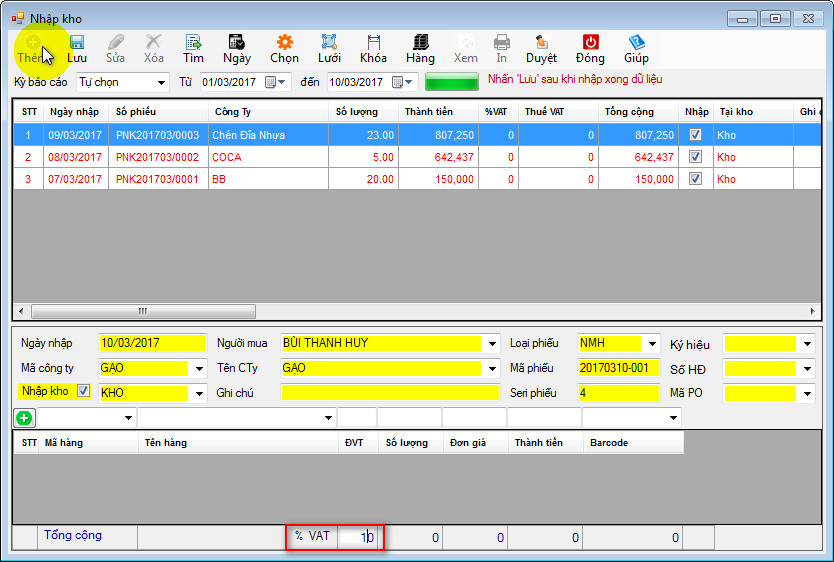Select the PNK201703/0001 cell

[x=158, y=179]
